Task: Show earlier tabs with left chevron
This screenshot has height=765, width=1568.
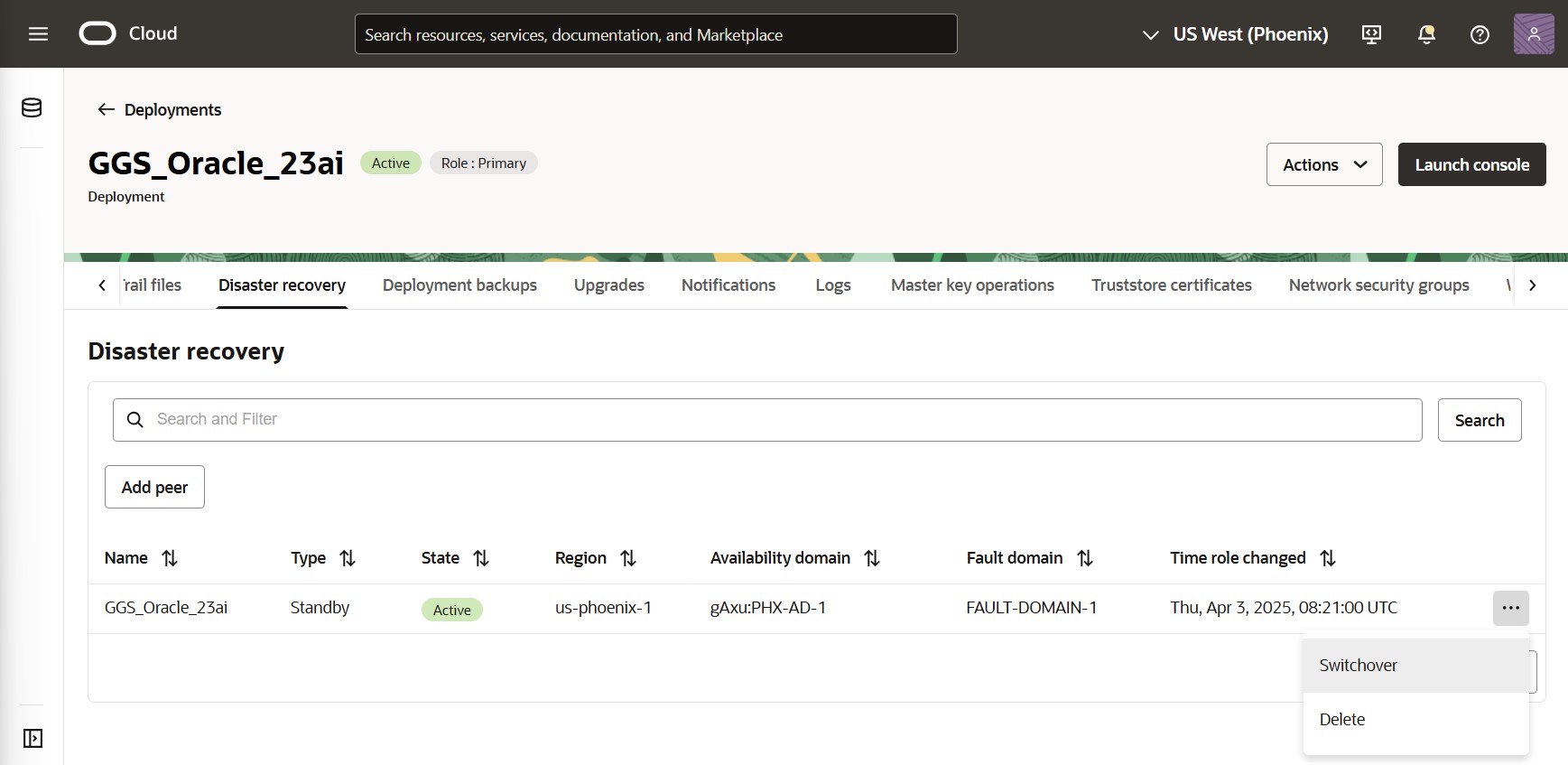Action: pos(102,285)
